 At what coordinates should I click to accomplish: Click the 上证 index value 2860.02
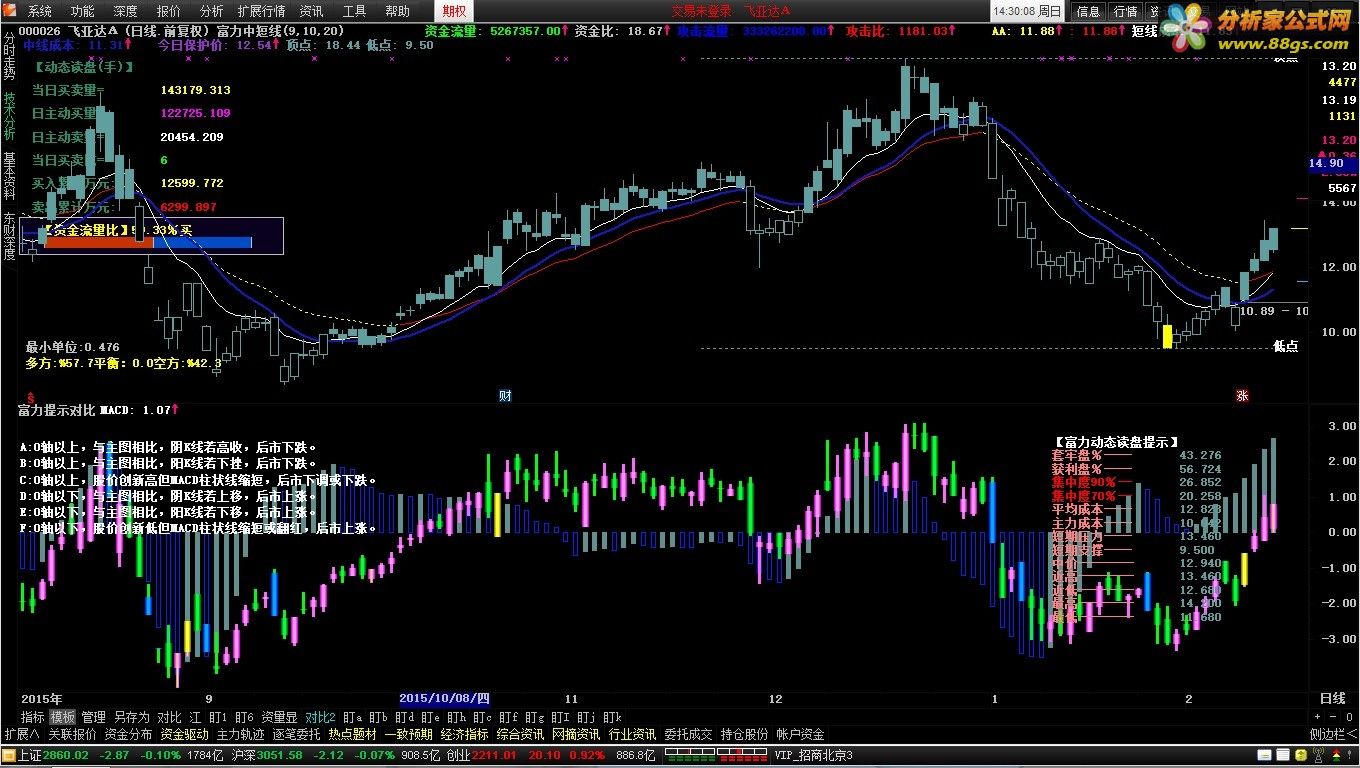pos(66,755)
